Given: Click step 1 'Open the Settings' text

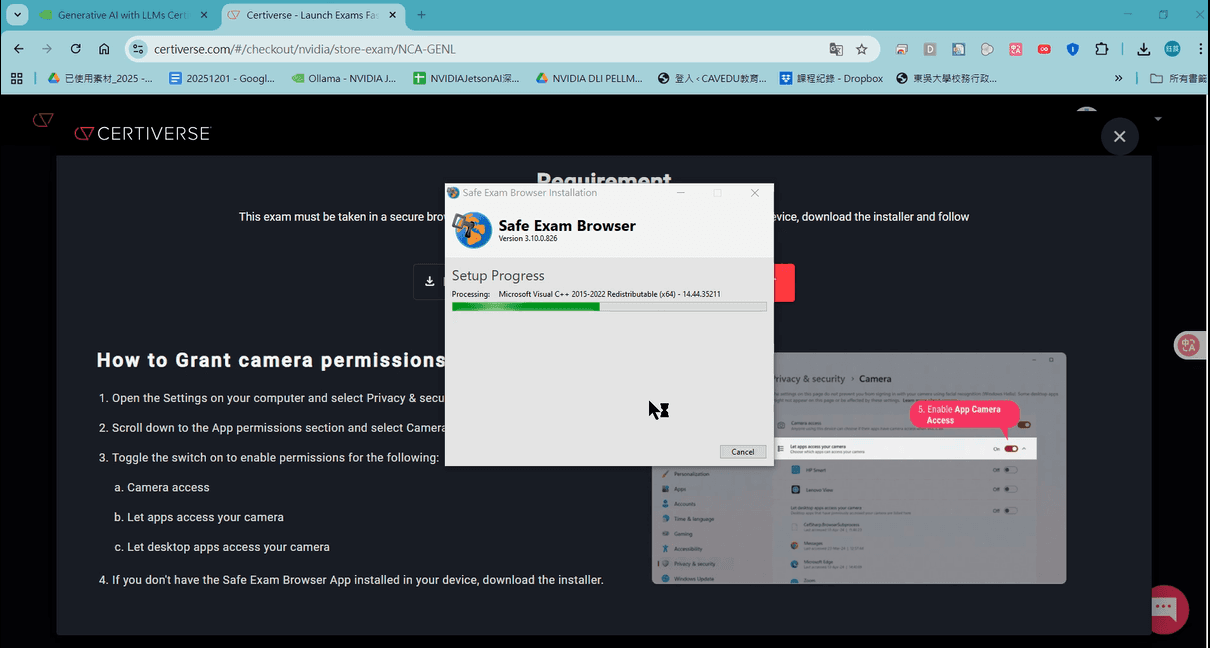Looking at the screenshot, I should [271, 397].
